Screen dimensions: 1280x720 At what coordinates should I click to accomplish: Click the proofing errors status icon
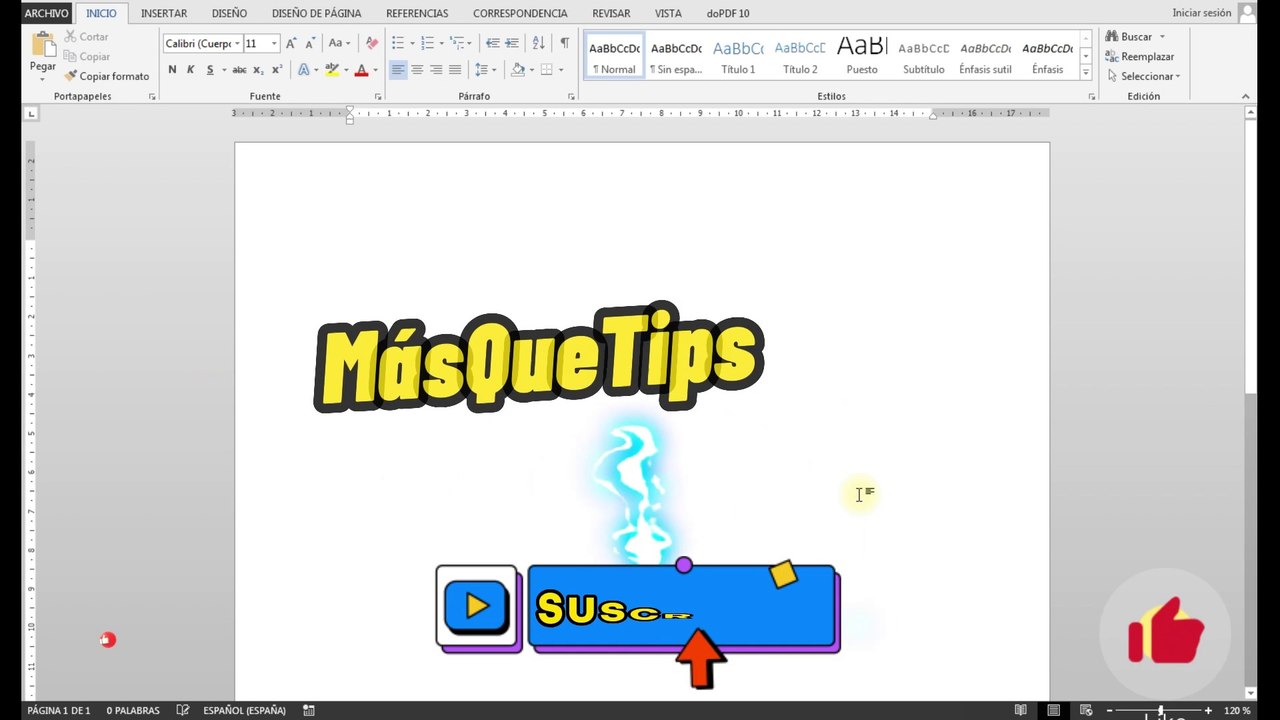tap(183, 710)
